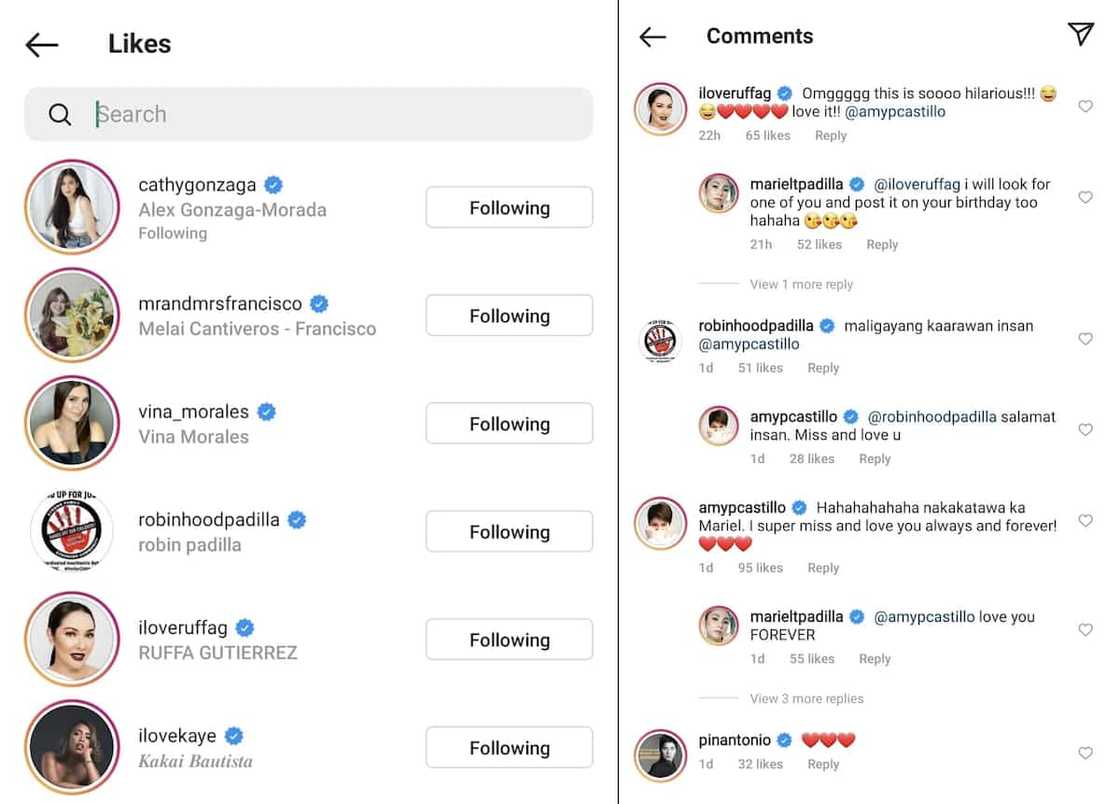The height and width of the screenshot is (804, 1120).
Task: Click the back arrow on the Comments screen
Action: click(652, 36)
